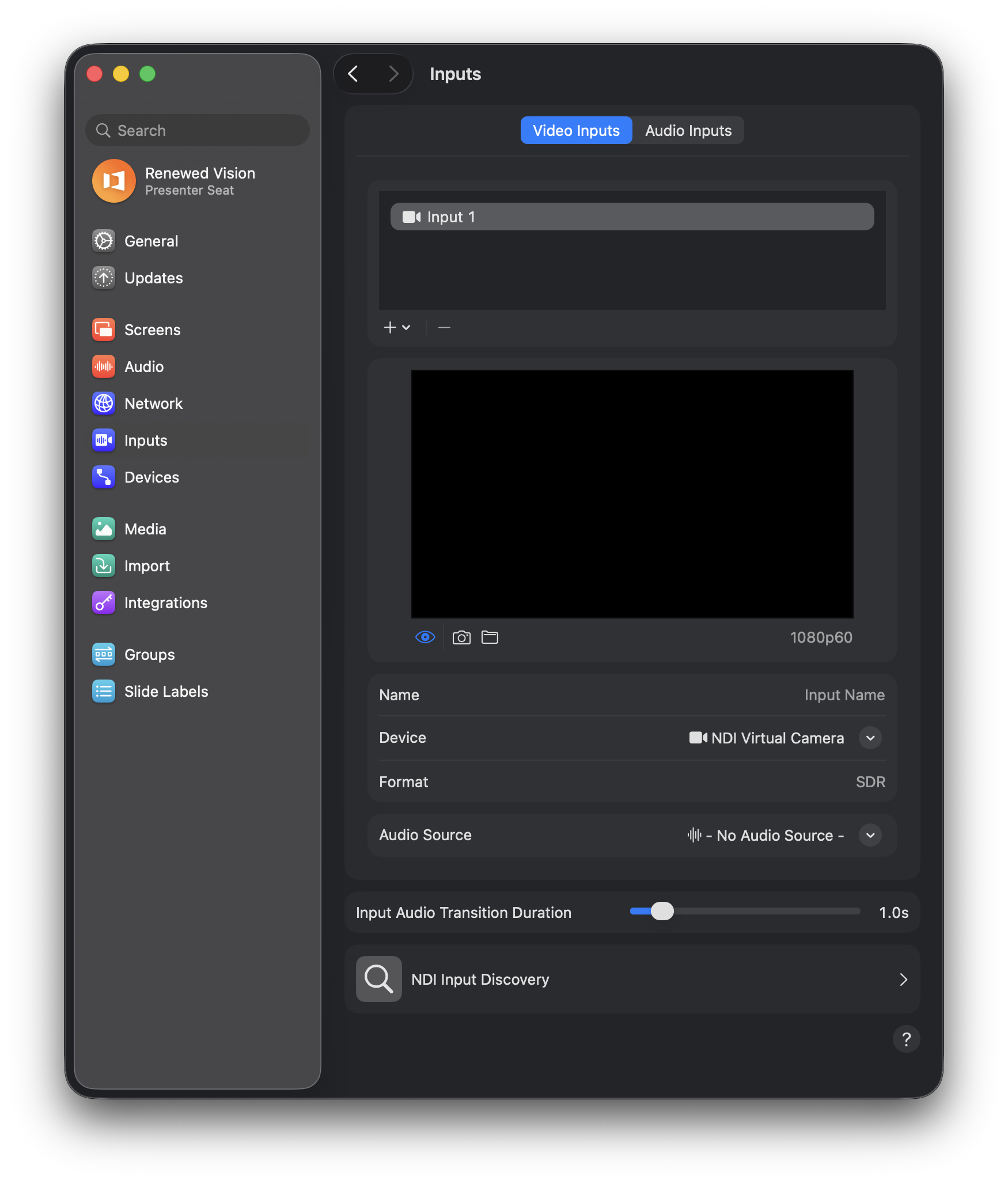Viewport: 1008px width, 1184px height.
Task: Go back with the left arrow
Action: [x=353, y=74]
